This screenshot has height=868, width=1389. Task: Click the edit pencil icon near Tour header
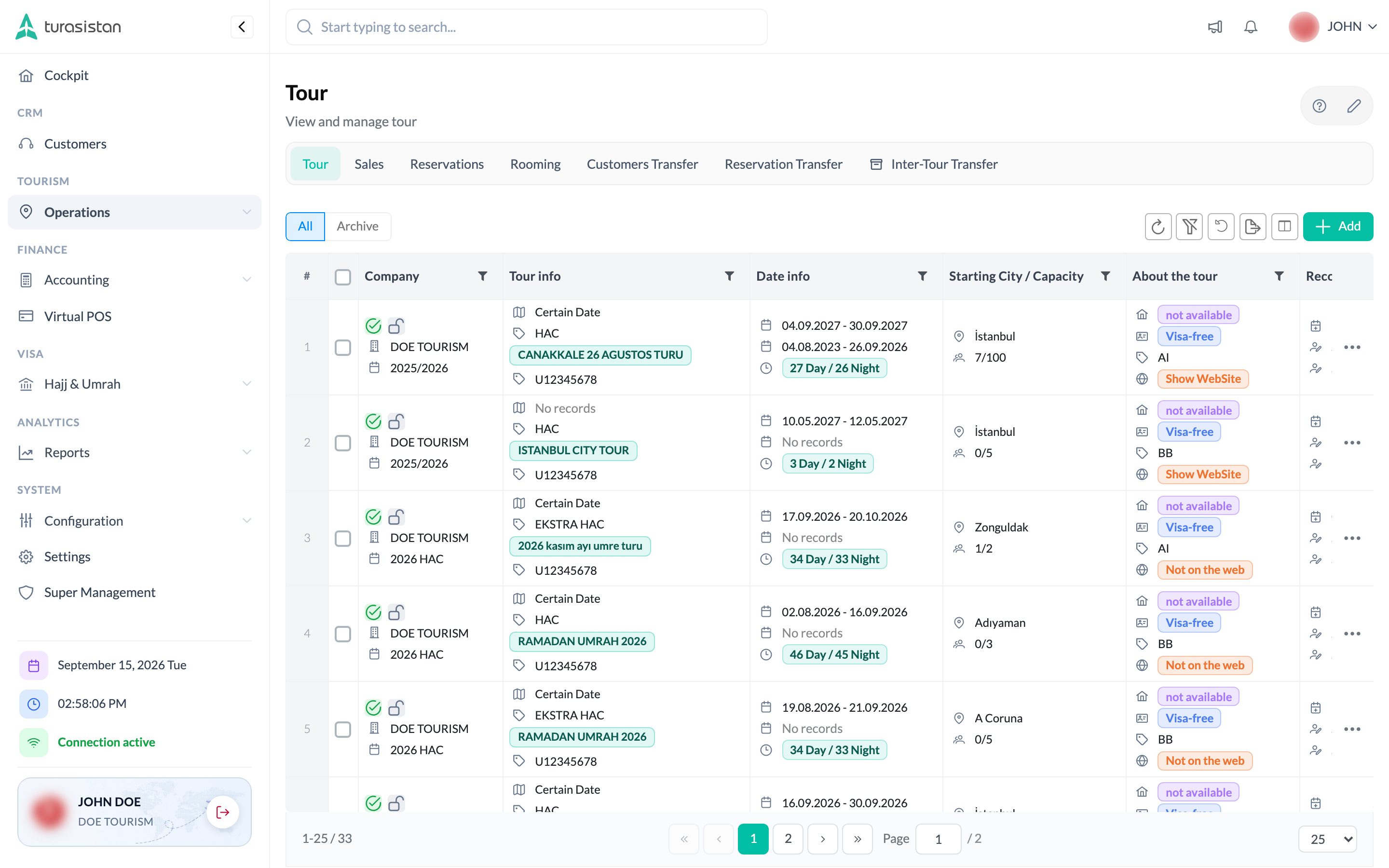[x=1354, y=106]
